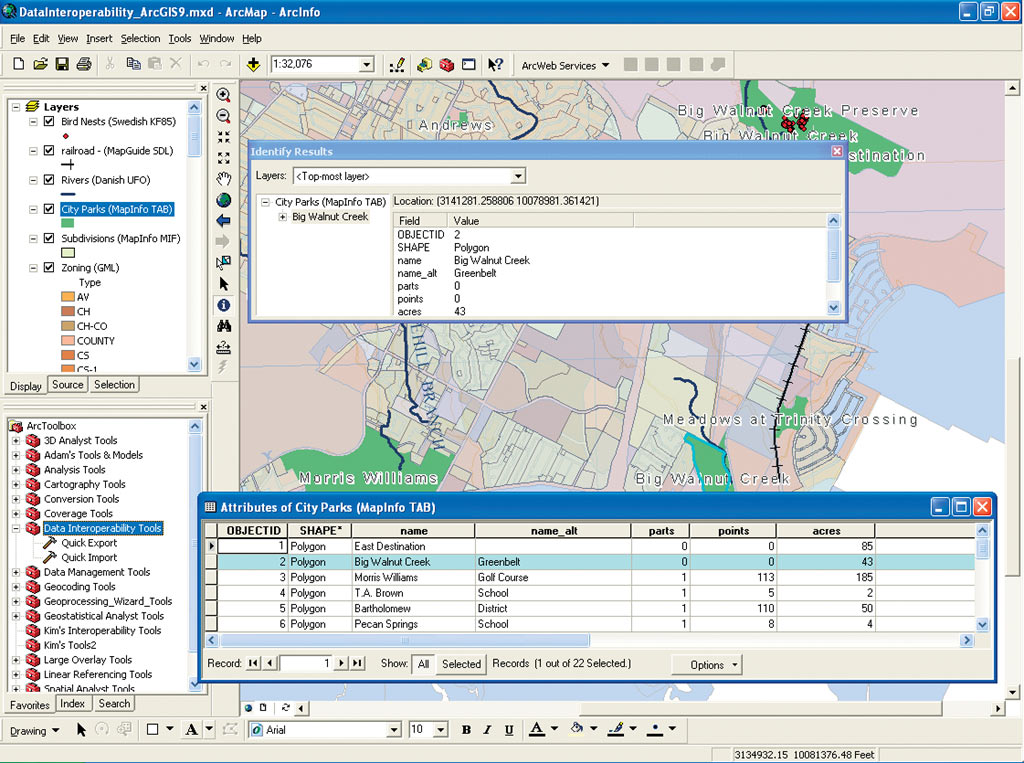
Task: Select the Identify tool icon
Action: pos(223,305)
